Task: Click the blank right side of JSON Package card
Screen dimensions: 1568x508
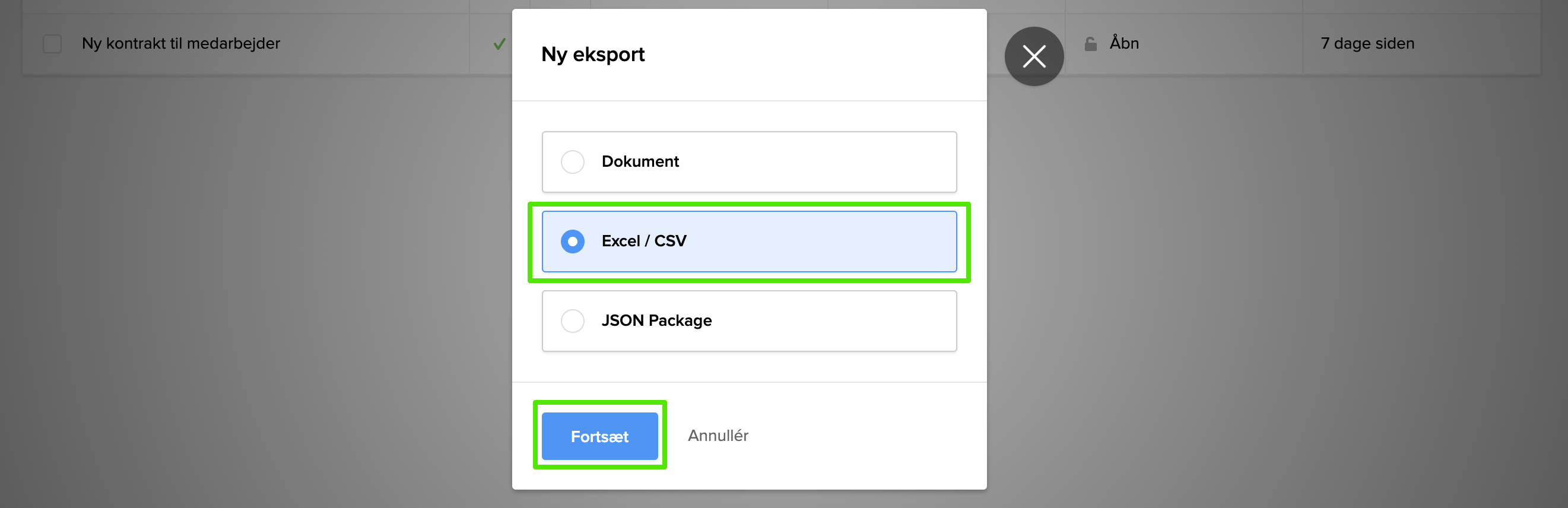Action: click(x=852, y=320)
